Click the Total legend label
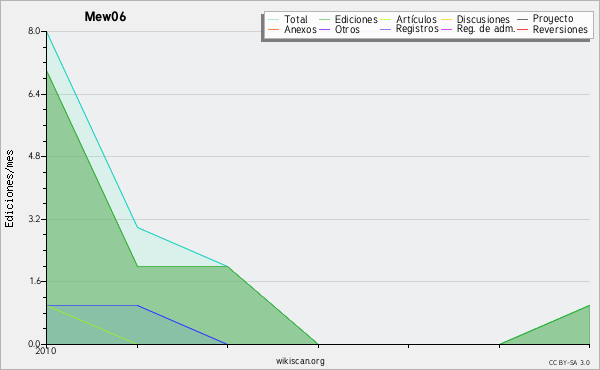Viewport: 600px width, 370px height. [296, 19]
